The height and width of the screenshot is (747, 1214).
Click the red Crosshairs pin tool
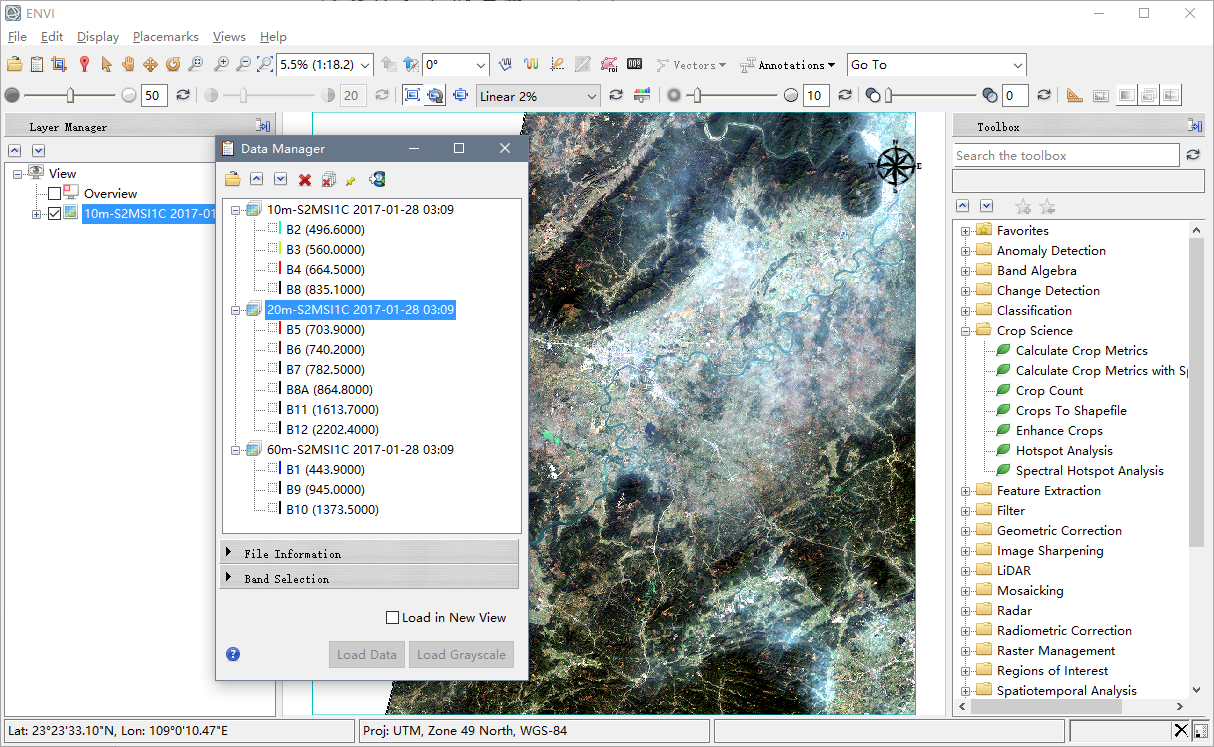[84, 65]
